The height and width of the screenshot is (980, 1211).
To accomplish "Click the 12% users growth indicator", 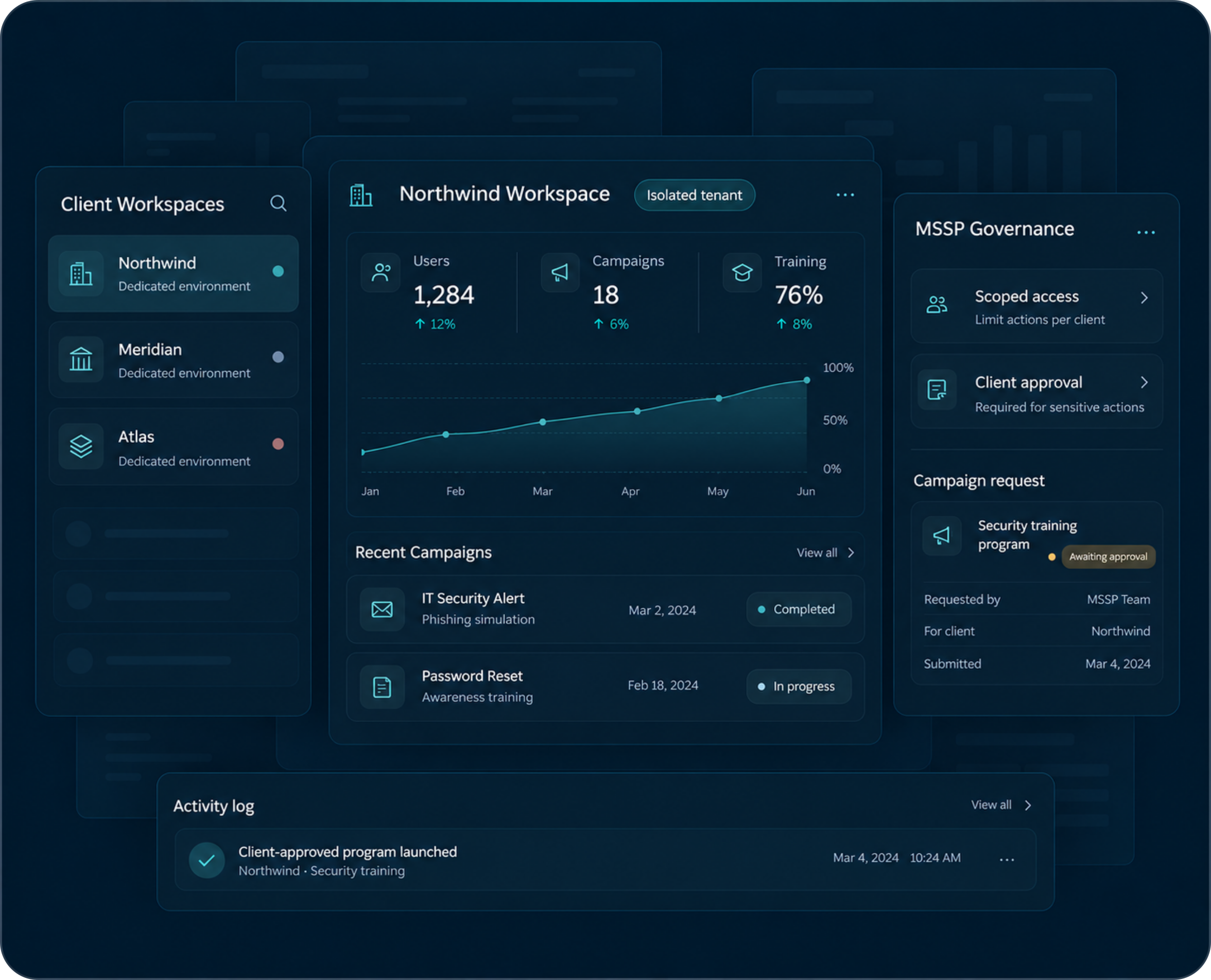I will pyautogui.click(x=435, y=325).
